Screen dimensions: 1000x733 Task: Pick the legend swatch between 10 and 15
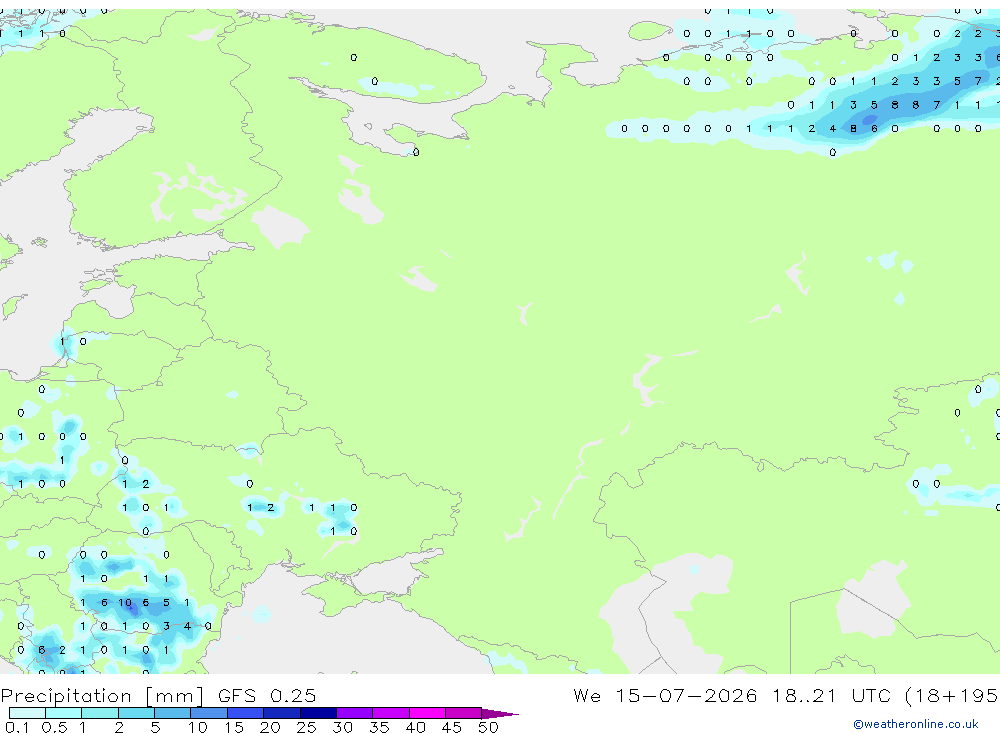pos(209,713)
